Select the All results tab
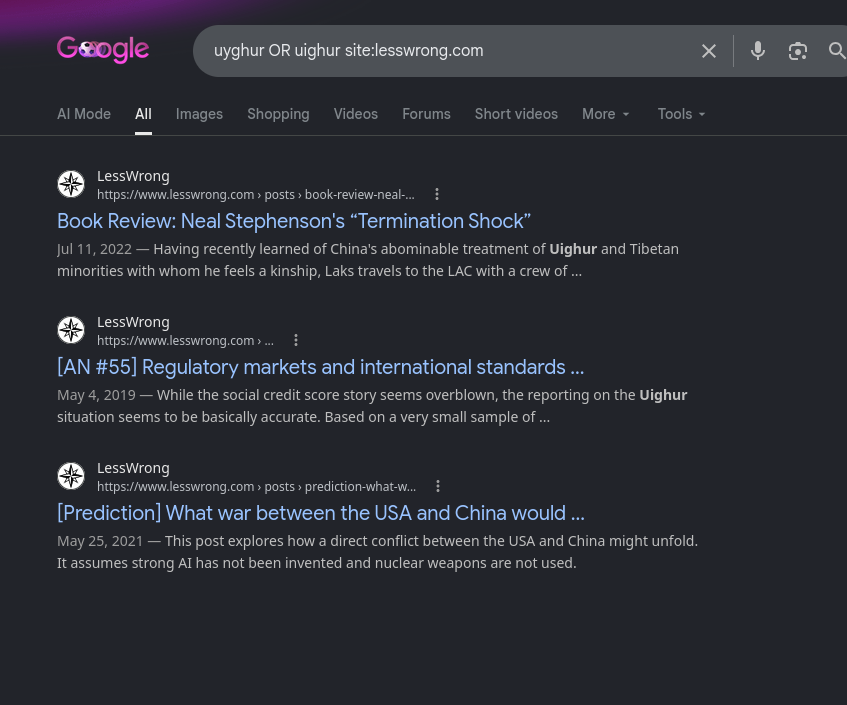Image resolution: width=847 pixels, height=705 pixels. tap(143, 114)
